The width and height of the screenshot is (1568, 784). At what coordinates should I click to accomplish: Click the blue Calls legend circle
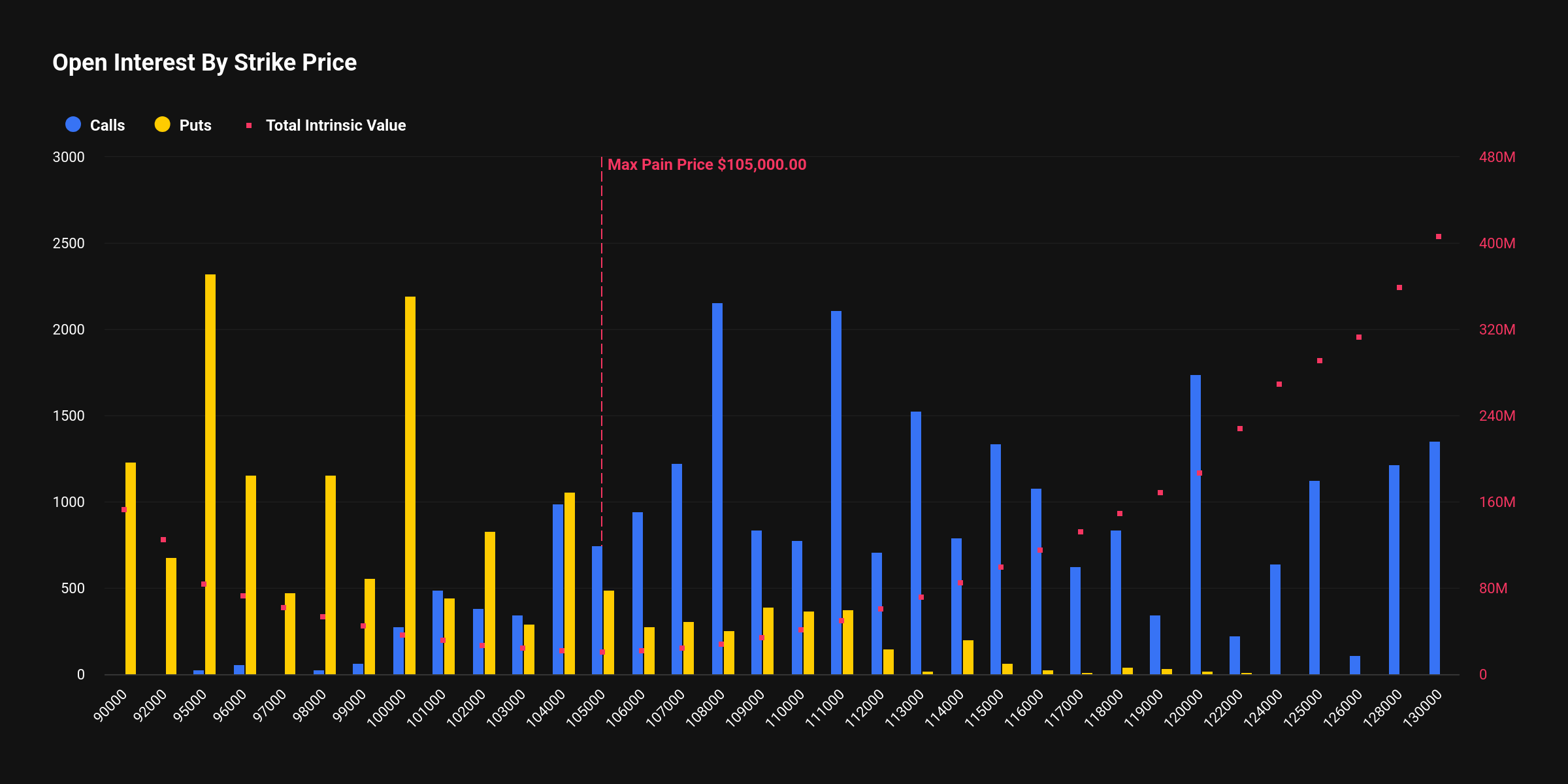(x=73, y=125)
